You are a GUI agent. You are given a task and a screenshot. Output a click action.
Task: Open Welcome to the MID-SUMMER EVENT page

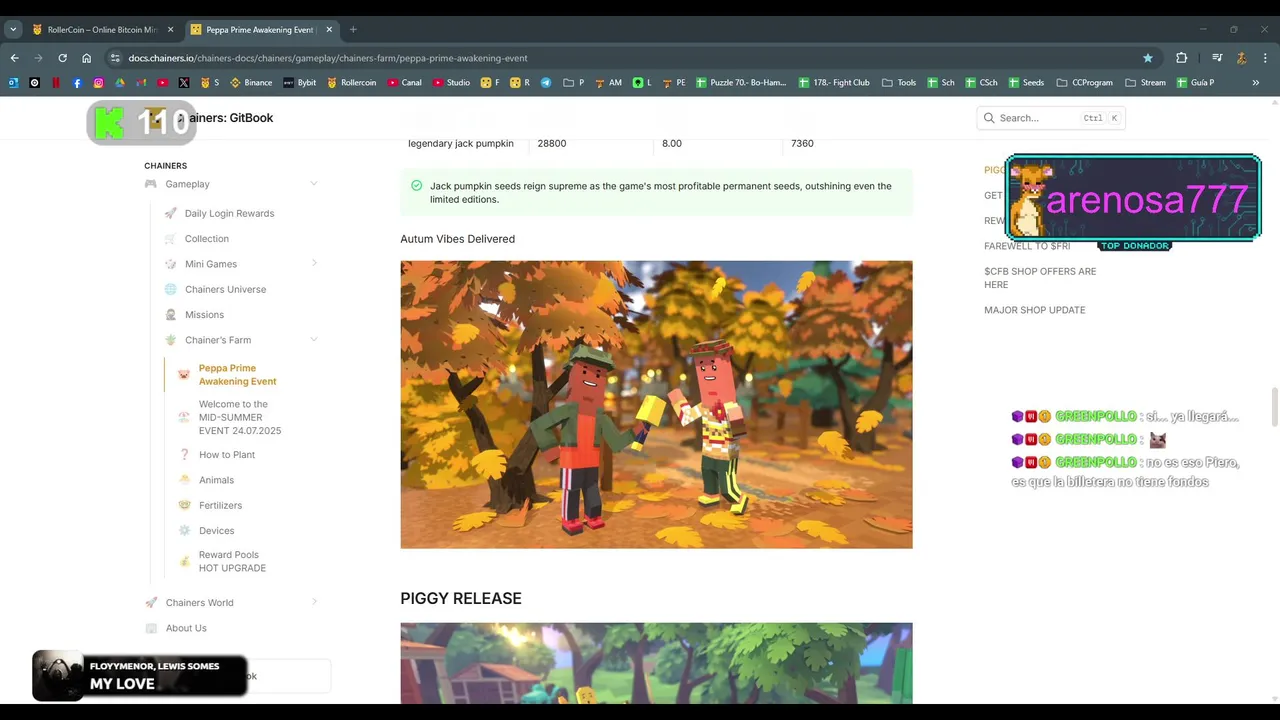[240, 417]
